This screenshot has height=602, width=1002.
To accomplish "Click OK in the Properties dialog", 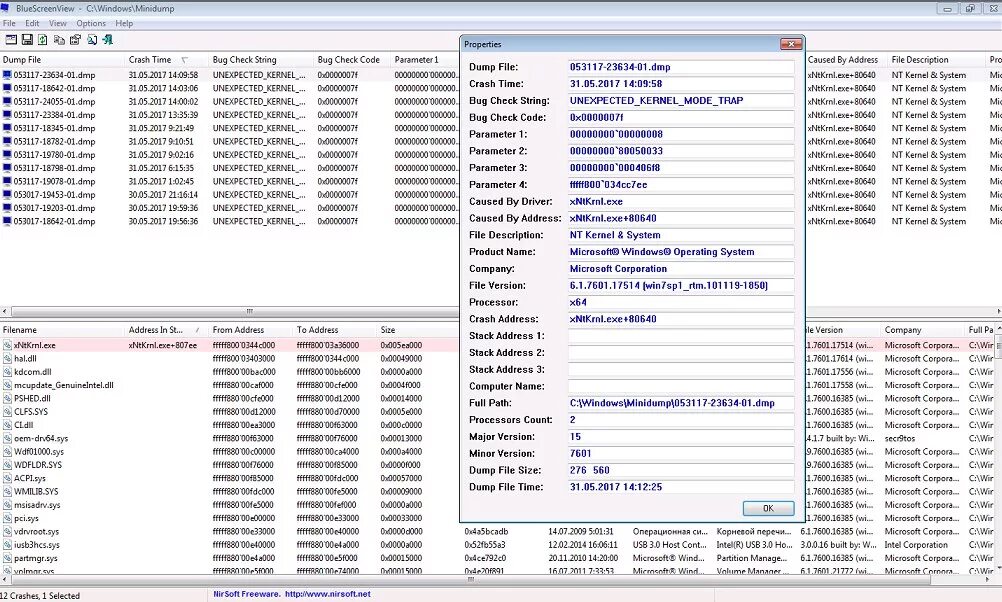I will pyautogui.click(x=768, y=508).
